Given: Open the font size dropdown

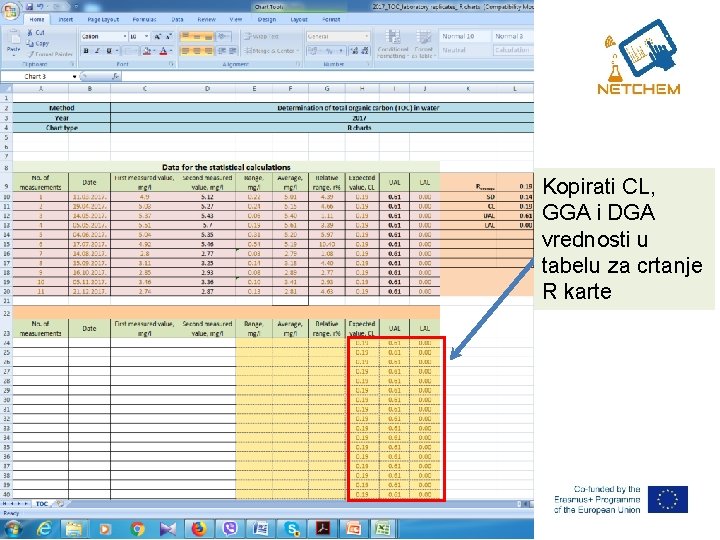Looking at the screenshot, I should point(146,36).
